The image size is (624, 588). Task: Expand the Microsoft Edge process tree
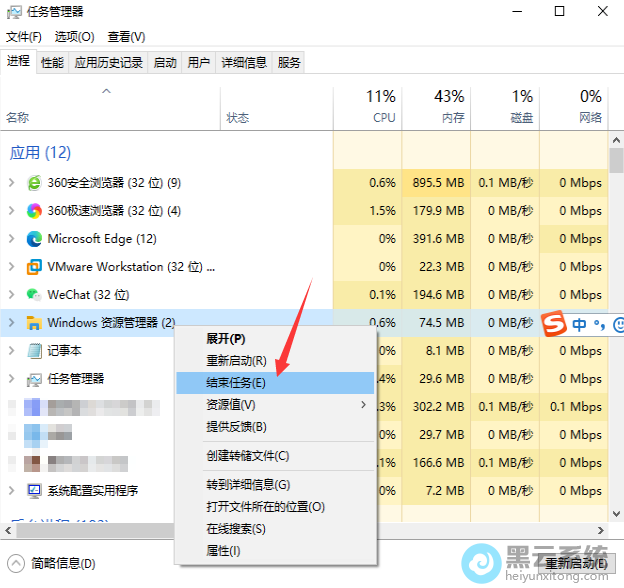pos(11,239)
